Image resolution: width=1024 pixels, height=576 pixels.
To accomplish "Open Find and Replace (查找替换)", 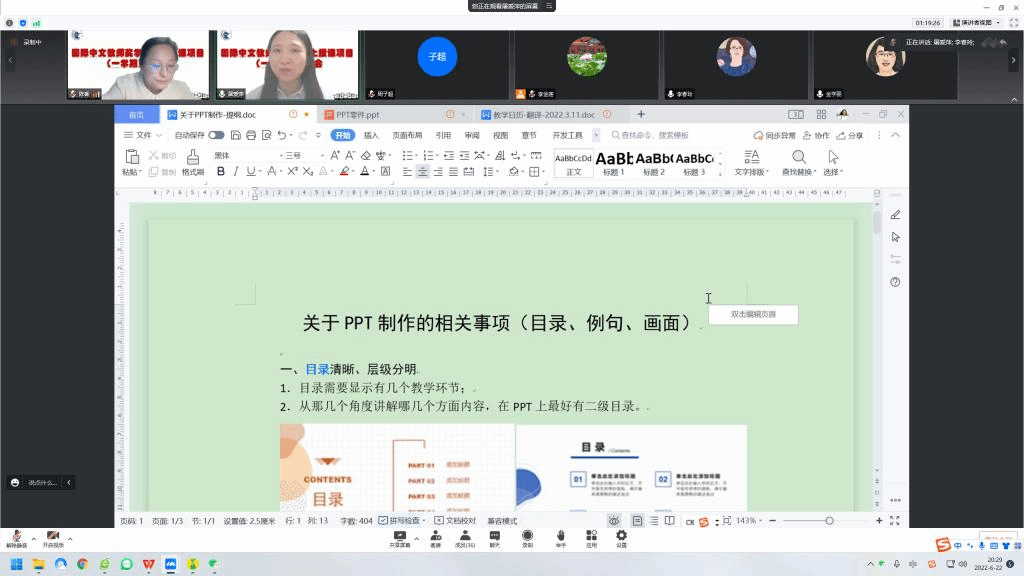I will pos(799,162).
